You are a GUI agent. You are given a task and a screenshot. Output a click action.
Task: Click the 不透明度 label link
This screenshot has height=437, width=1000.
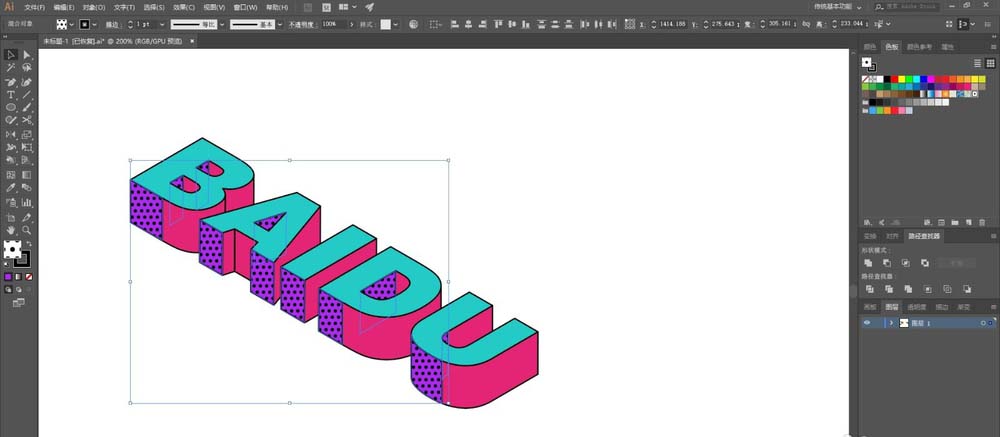pyautogui.click(x=303, y=24)
